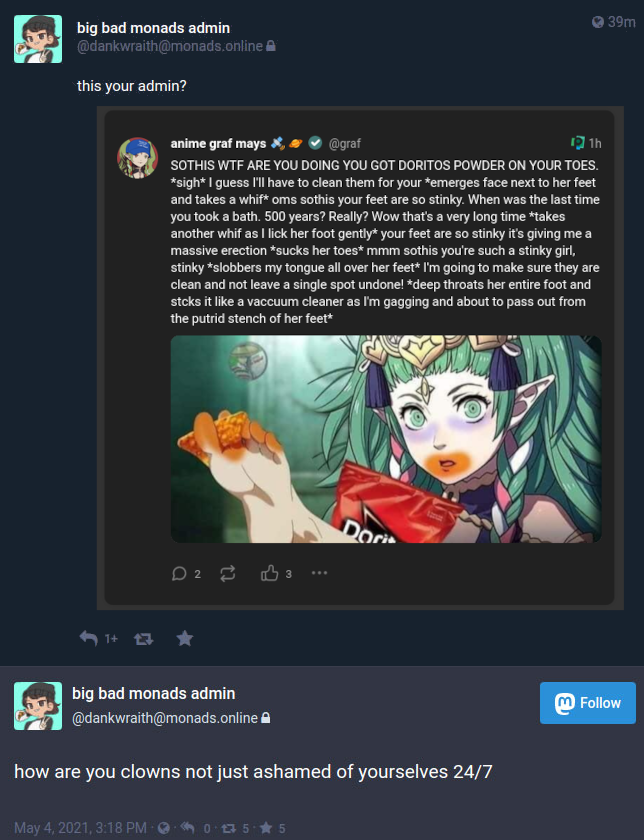Click the @graf username in screenshot
This screenshot has height=840, width=644.
344,144
